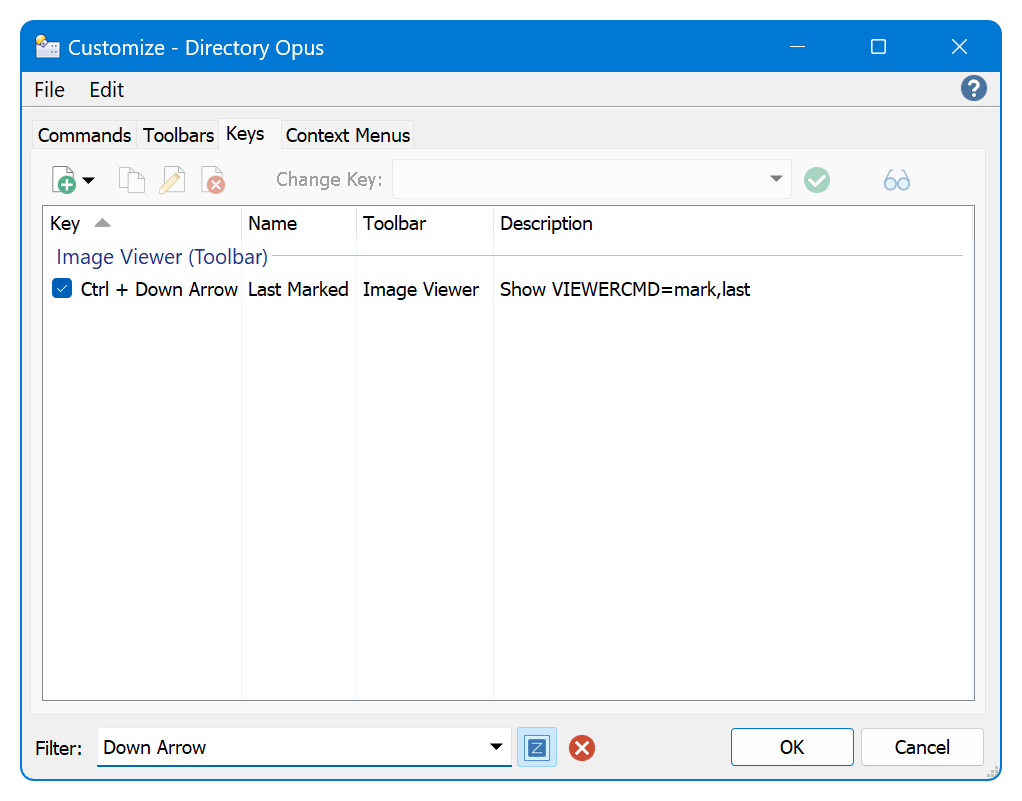Expand the Change Key dropdown

click(776, 179)
